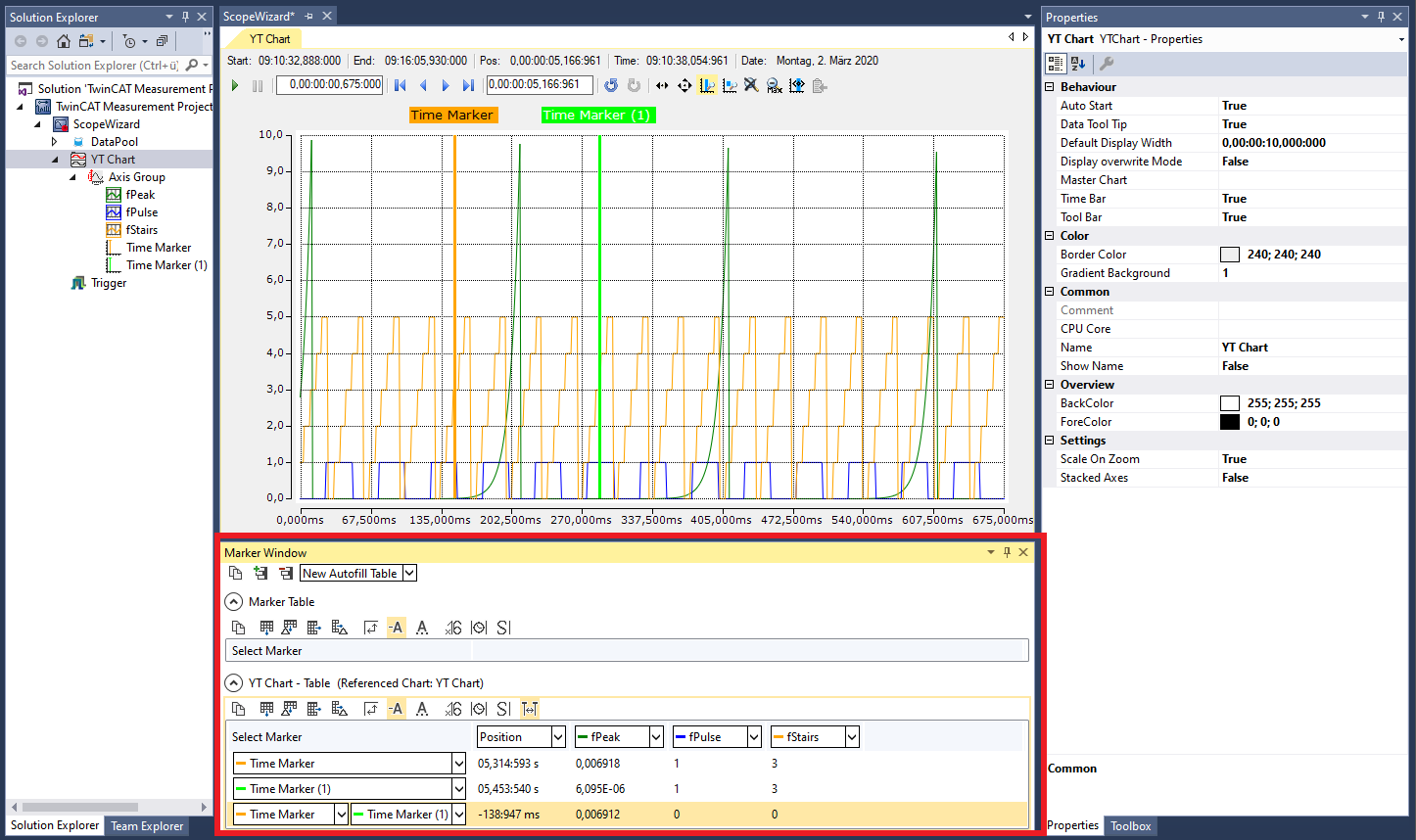Show categorized properties view icon
This screenshot has width=1416, height=840.
(x=1056, y=64)
